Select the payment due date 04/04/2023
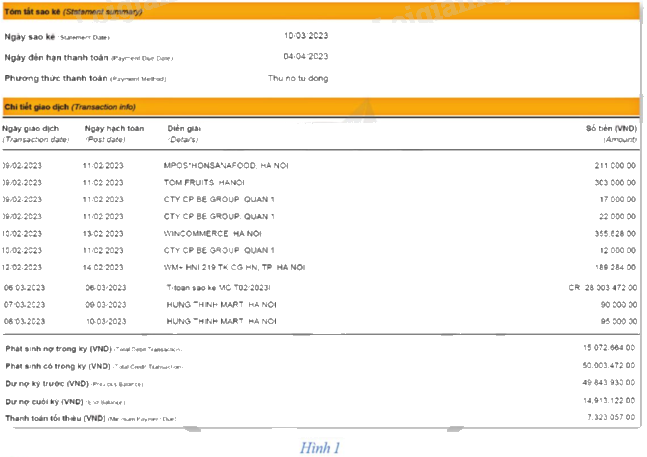This screenshot has height=457, width=647. tap(306, 56)
